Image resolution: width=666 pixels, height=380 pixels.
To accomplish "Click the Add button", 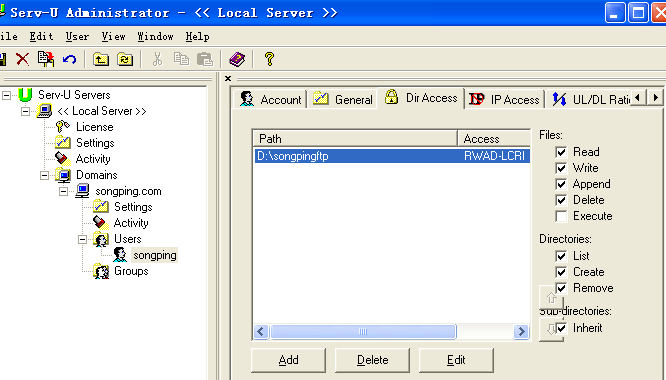I will pyautogui.click(x=288, y=360).
